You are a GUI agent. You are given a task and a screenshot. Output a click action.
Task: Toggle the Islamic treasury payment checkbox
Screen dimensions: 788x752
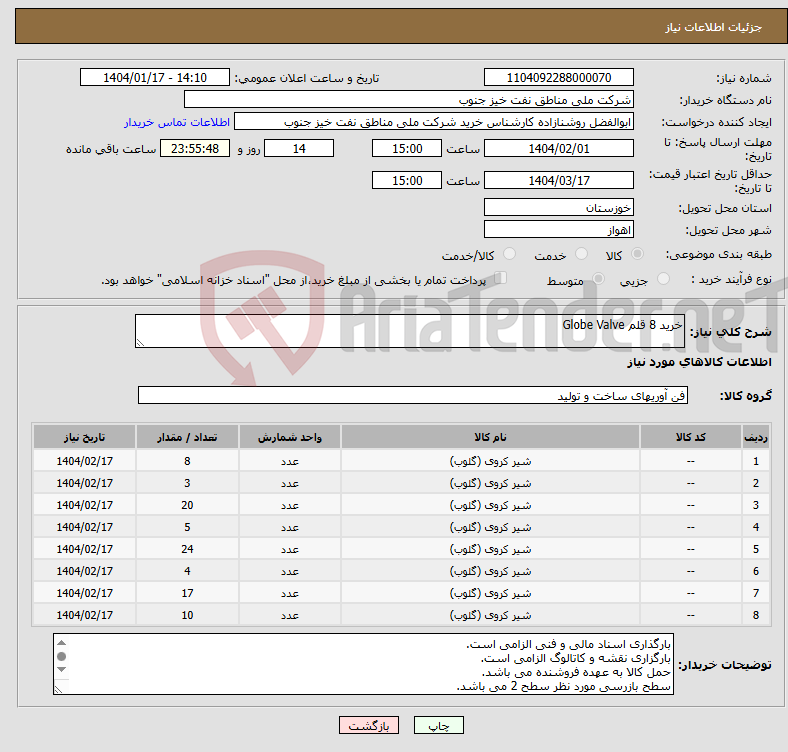pyautogui.click(x=501, y=279)
